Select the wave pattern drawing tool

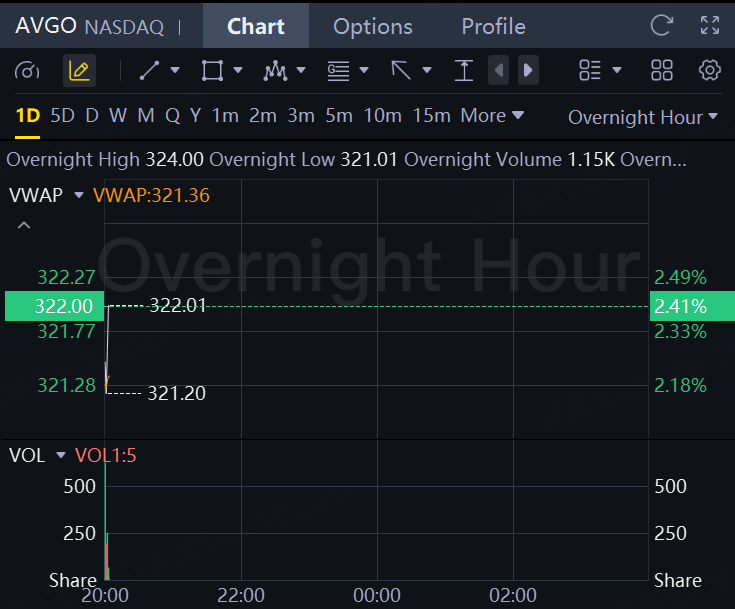pyautogui.click(x=275, y=70)
